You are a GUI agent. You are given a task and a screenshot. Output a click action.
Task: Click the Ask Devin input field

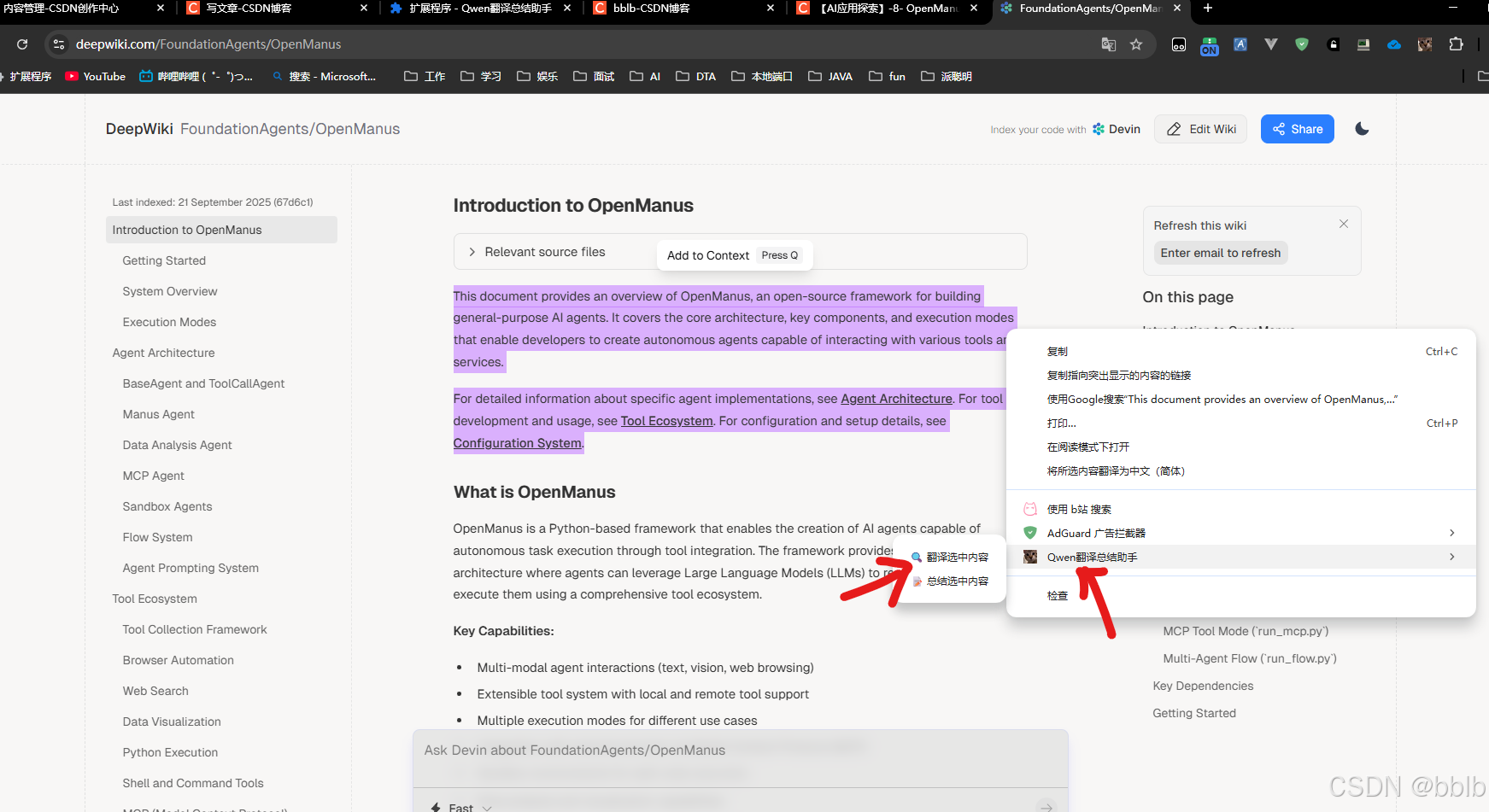point(740,751)
